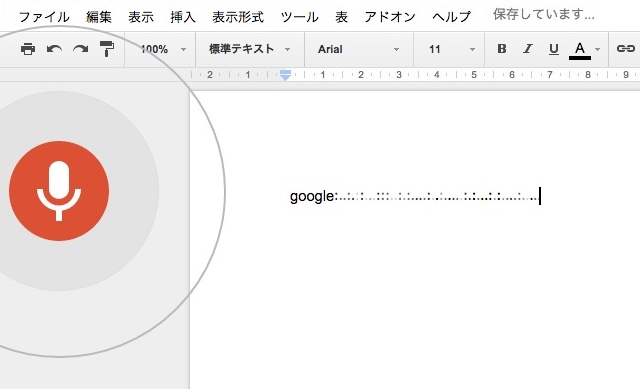Screen dimensions: 640x389
Task: Open the 100% zoom dropdown
Action: [x=163, y=49]
